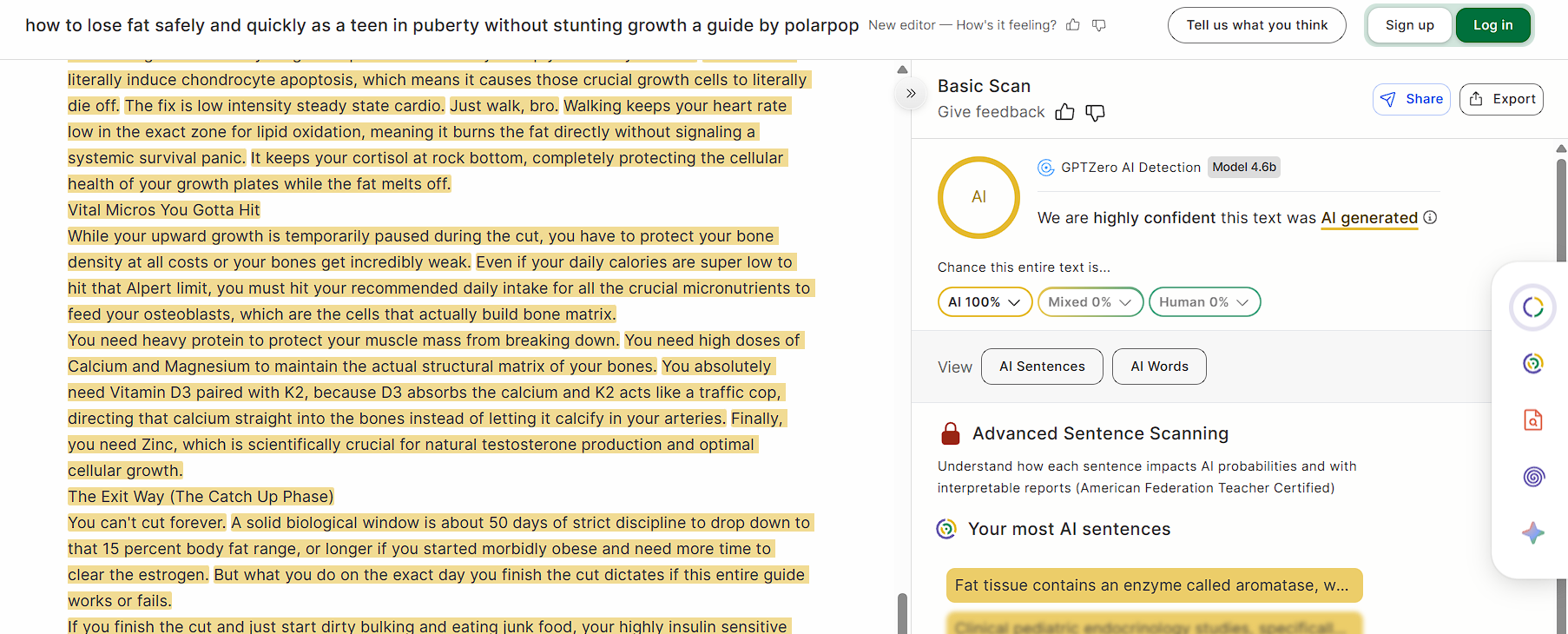Click the "Advanced Sentence Scanning" heading
This screenshot has height=634, width=1568.
[x=1100, y=433]
